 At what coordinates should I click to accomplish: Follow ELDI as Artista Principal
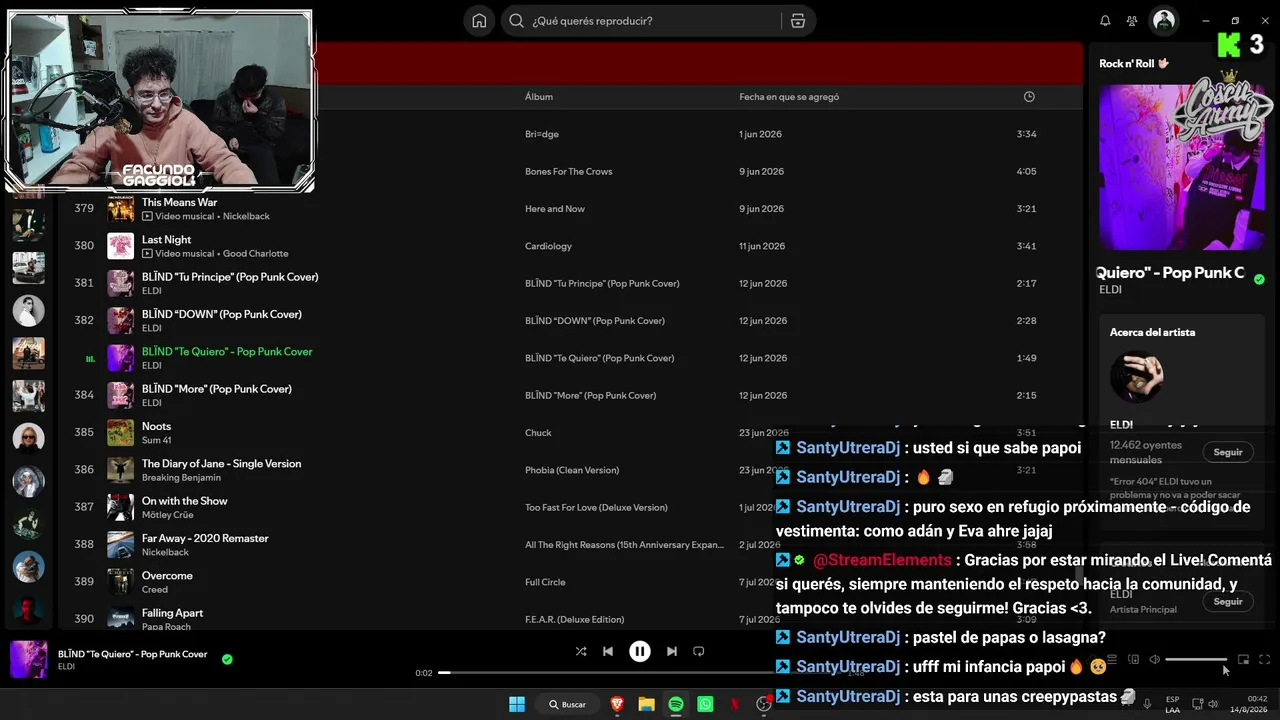tap(1228, 601)
